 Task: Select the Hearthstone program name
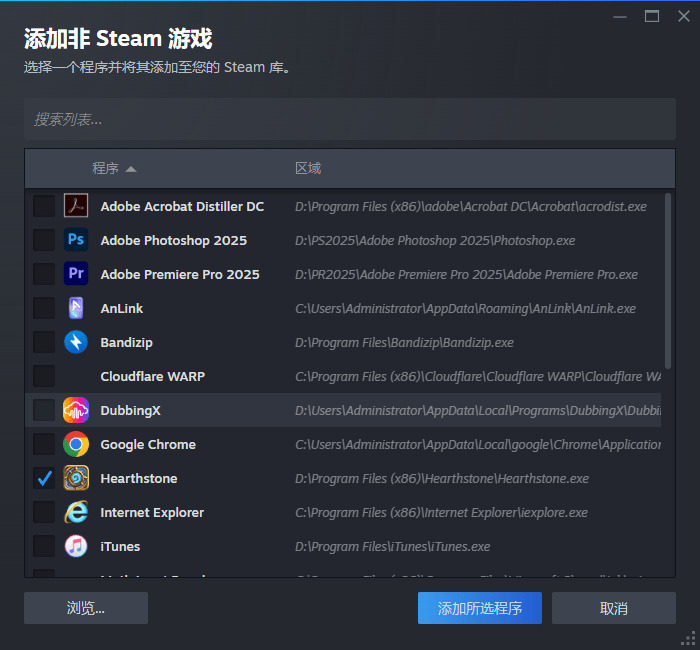[x=139, y=479]
